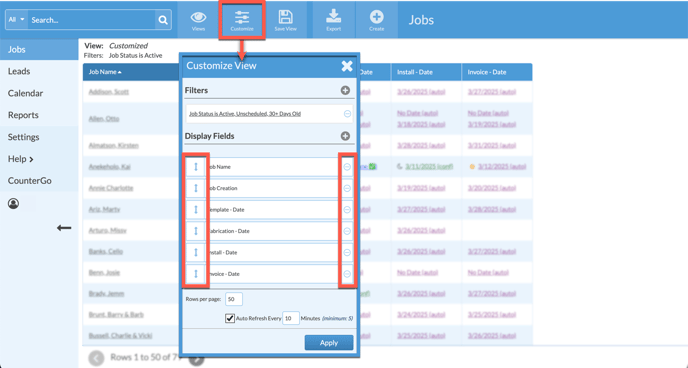Viewport: 688px width, 368px height.
Task: Open the Brady, Jemm job link
Action: point(106,293)
